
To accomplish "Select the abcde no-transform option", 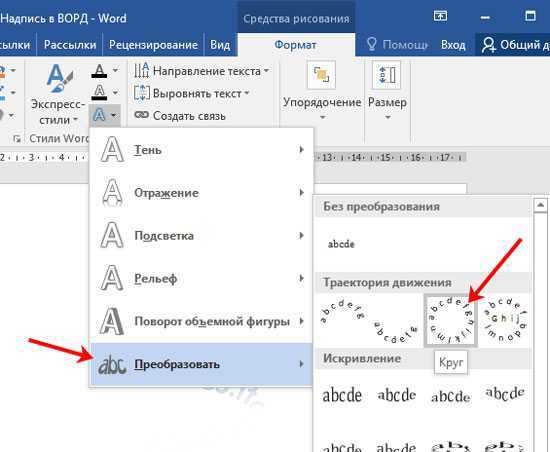I will [341, 244].
